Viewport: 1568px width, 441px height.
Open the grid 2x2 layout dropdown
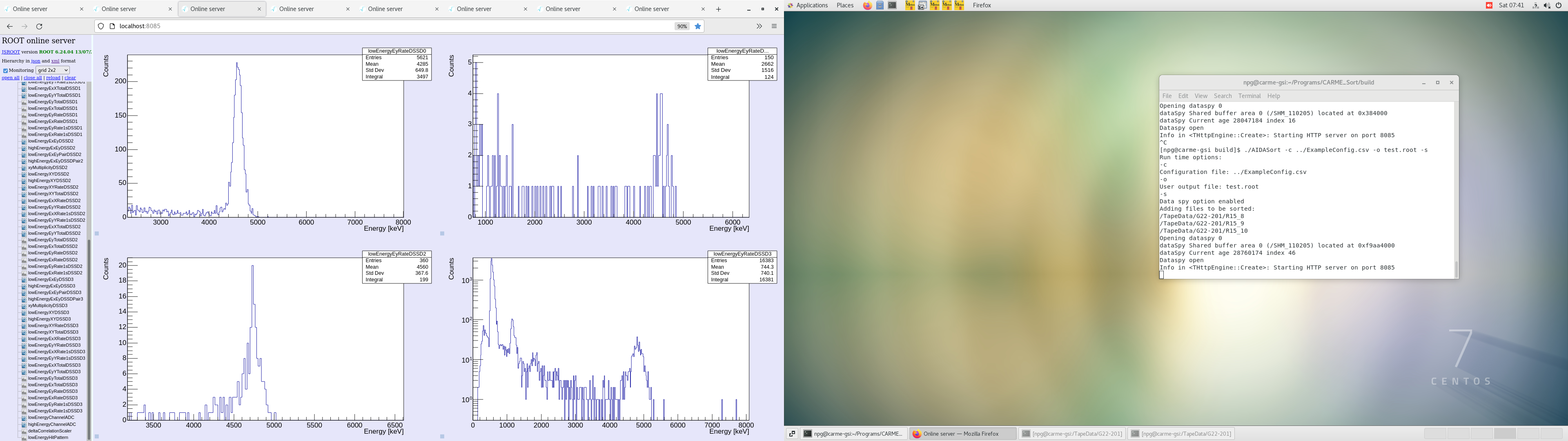tap(52, 70)
